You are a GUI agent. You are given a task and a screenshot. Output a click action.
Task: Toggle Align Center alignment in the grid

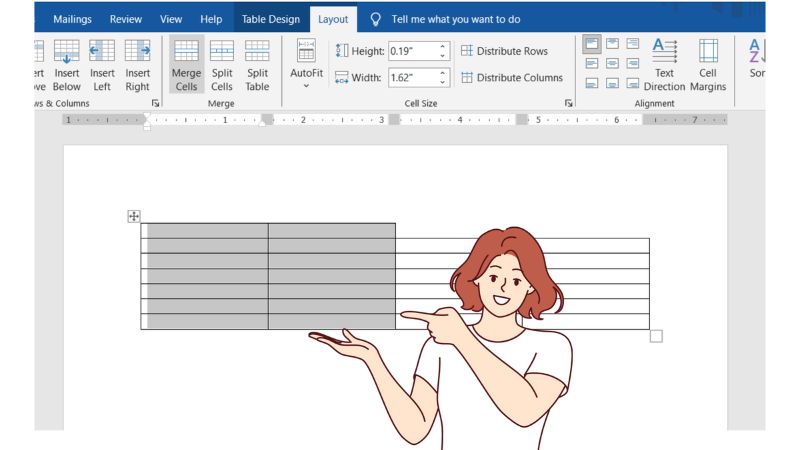(612, 63)
